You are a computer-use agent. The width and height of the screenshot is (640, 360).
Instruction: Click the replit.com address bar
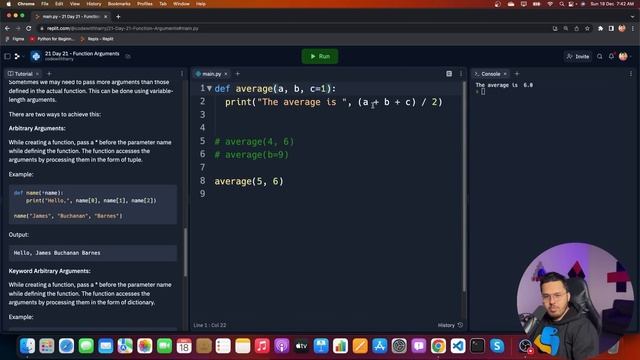coord(294,29)
